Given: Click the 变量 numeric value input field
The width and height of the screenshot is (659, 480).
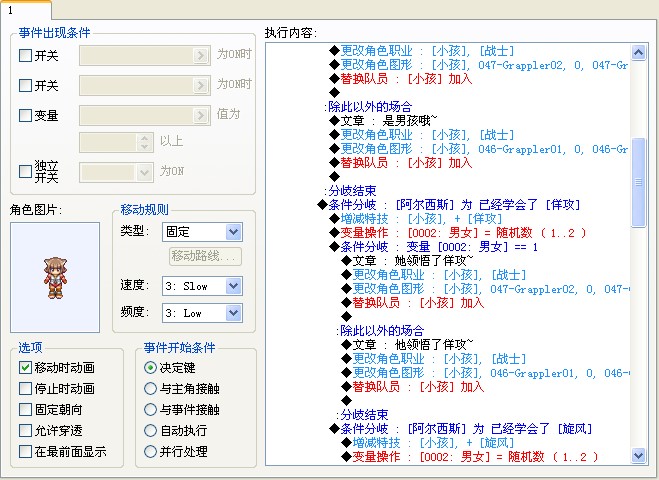Looking at the screenshot, I should point(108,142).
